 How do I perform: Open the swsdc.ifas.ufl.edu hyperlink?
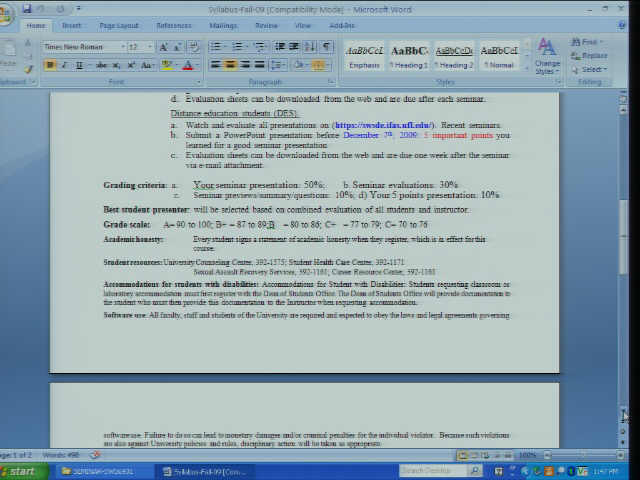click(x=383, y=125)
